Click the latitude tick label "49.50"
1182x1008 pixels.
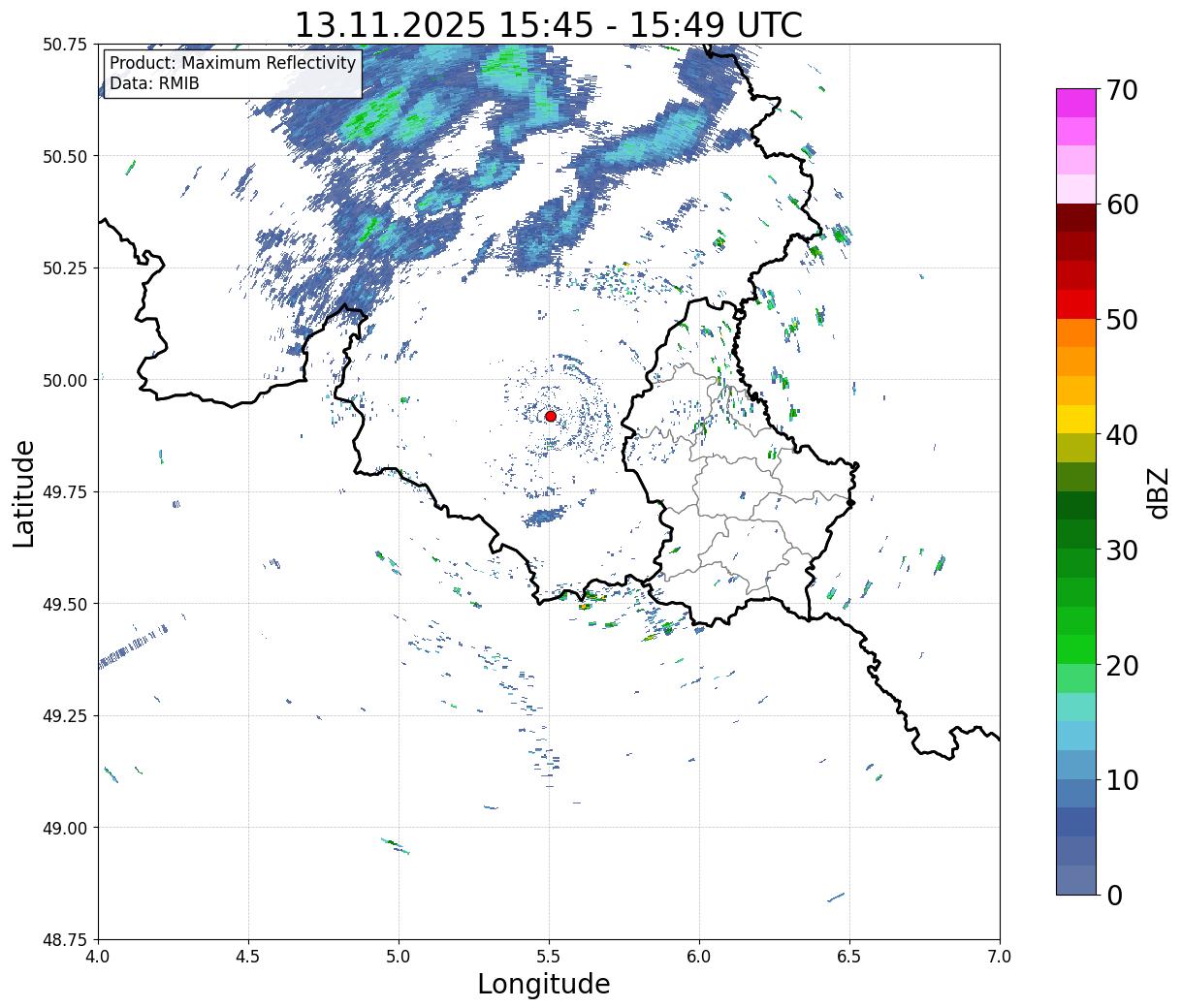click(65, 604)
